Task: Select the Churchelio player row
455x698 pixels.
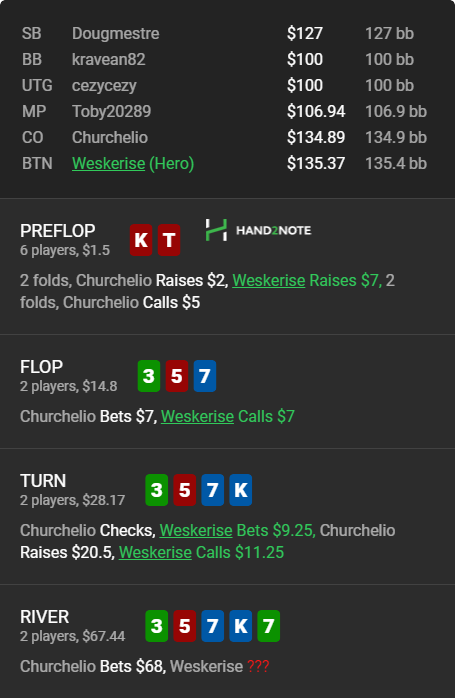Action: click(224, 138)
